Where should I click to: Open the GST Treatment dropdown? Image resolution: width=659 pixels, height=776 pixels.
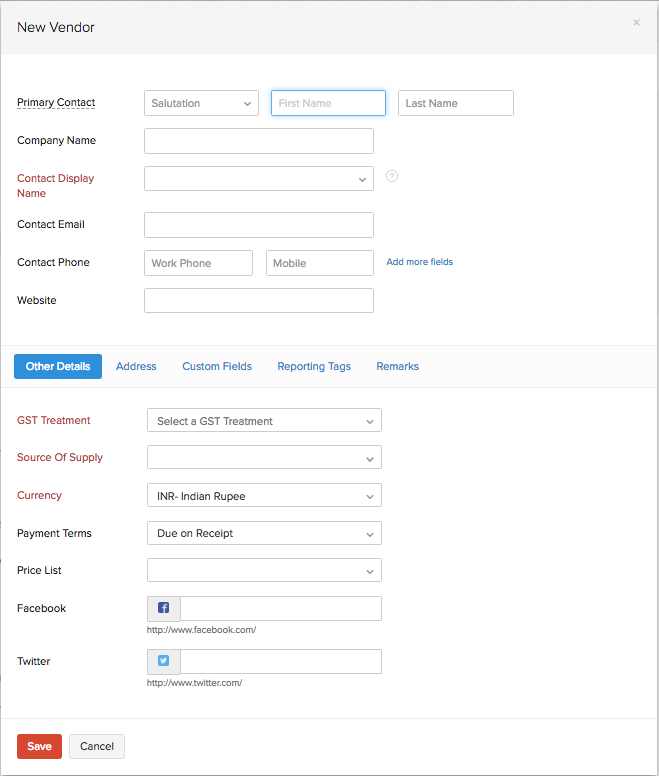(264, 420)
